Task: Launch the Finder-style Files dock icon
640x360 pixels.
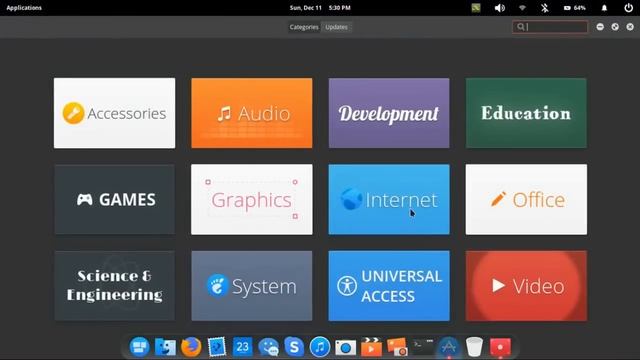Action: [x=165, y=347]
